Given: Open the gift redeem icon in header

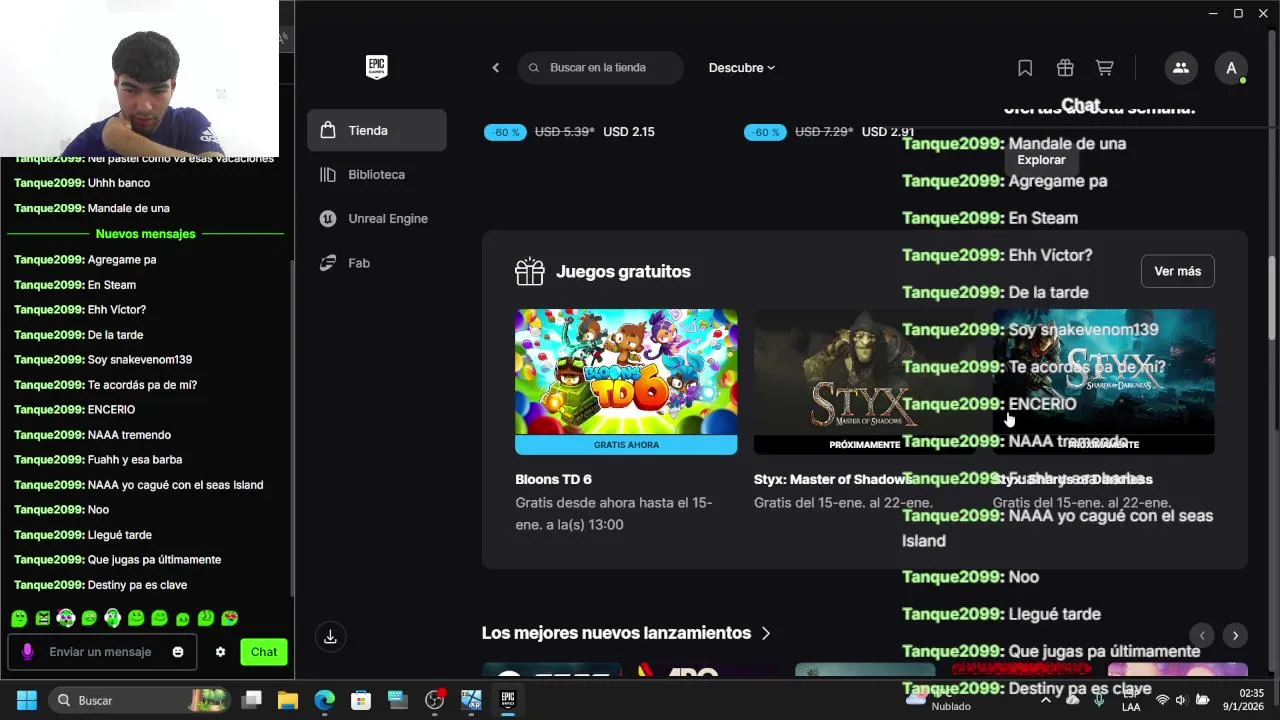Looking at the screenshot, I should coord(1065,68).
